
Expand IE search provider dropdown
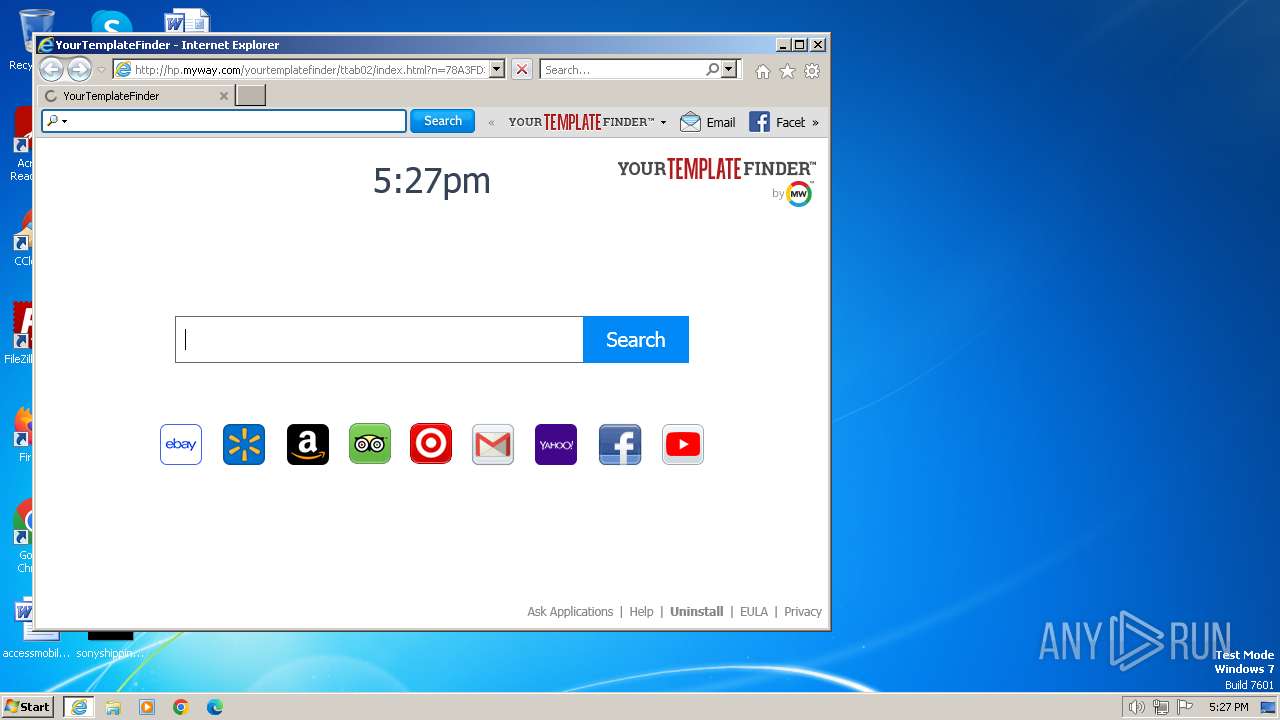[x=729, y=70]
